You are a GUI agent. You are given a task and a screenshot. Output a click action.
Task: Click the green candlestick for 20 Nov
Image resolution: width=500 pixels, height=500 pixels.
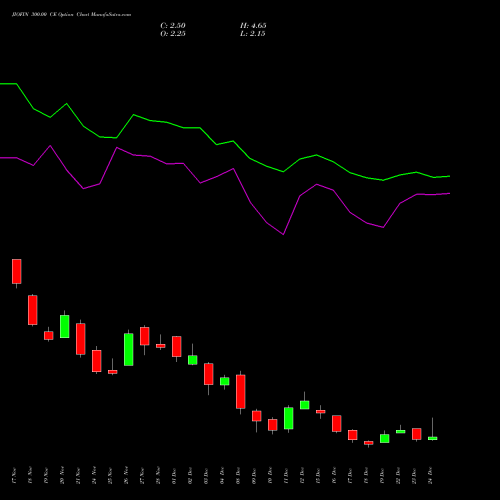pos(65,326)
